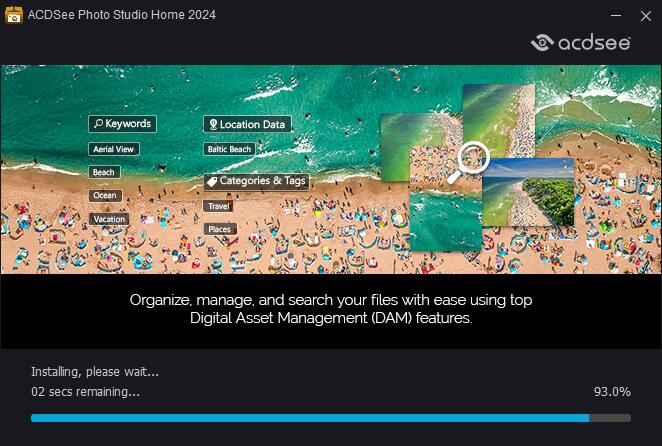
Task: Click the "Installing, please wait..." status text
Action: click(95, 372)
